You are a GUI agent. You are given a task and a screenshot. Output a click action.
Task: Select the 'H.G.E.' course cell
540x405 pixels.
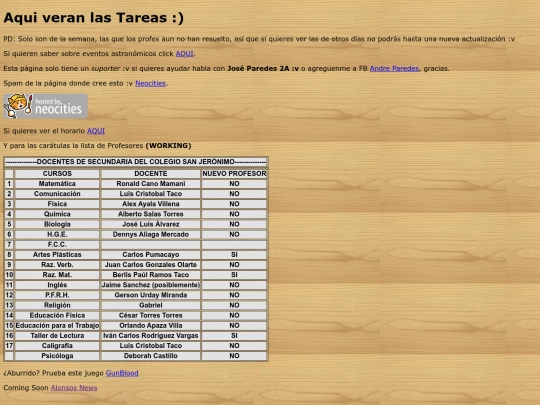(57, 234)
